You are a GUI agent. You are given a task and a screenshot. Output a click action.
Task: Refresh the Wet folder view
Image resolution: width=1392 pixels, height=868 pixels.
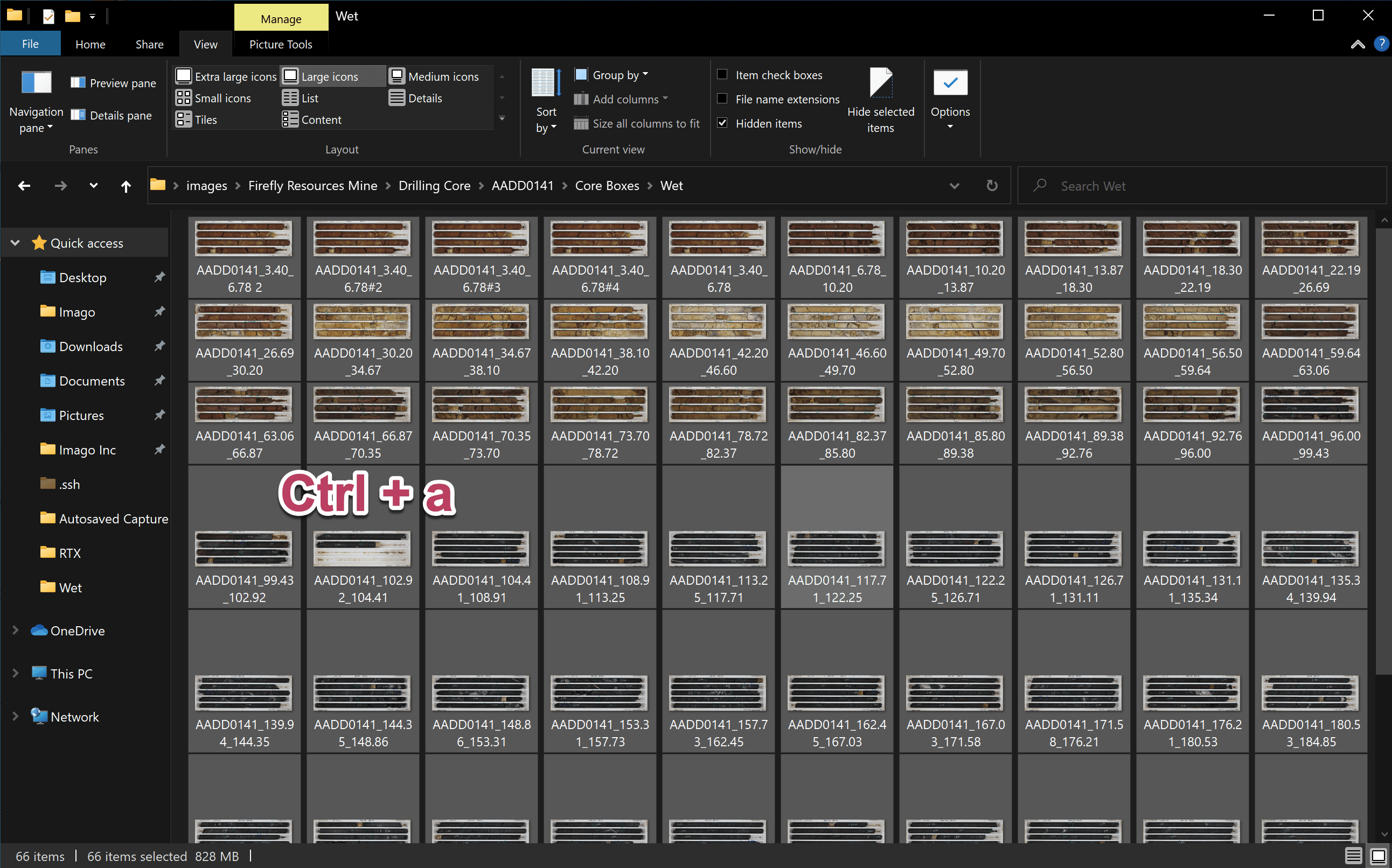tap(992, 185)
